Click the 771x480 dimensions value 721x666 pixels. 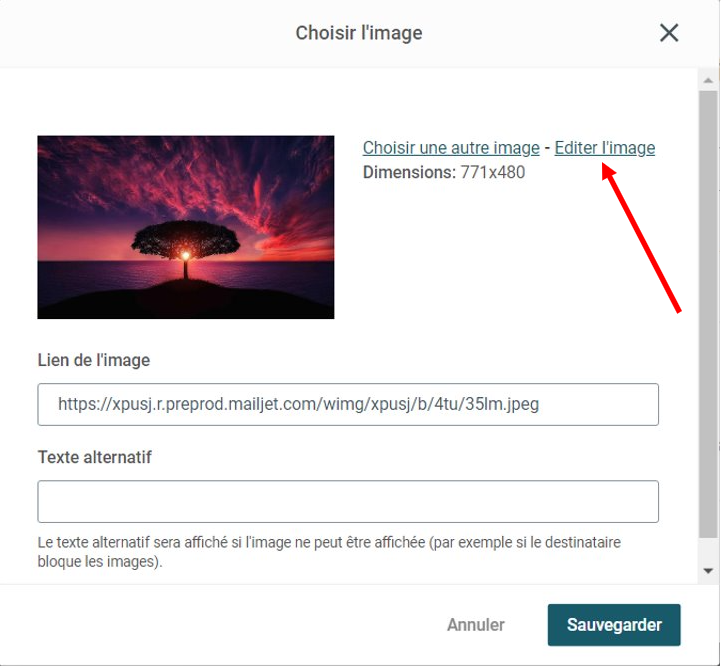coord(492,172)
